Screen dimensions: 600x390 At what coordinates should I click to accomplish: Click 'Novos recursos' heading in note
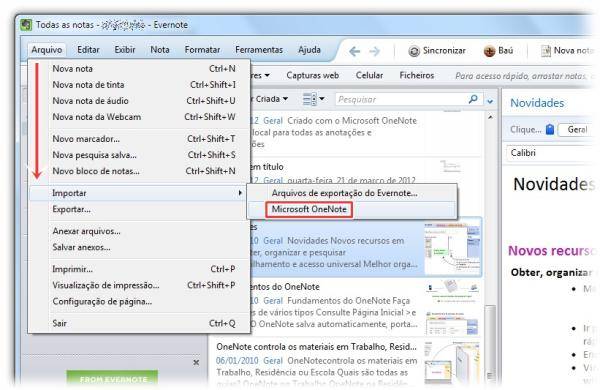[552, 251]
